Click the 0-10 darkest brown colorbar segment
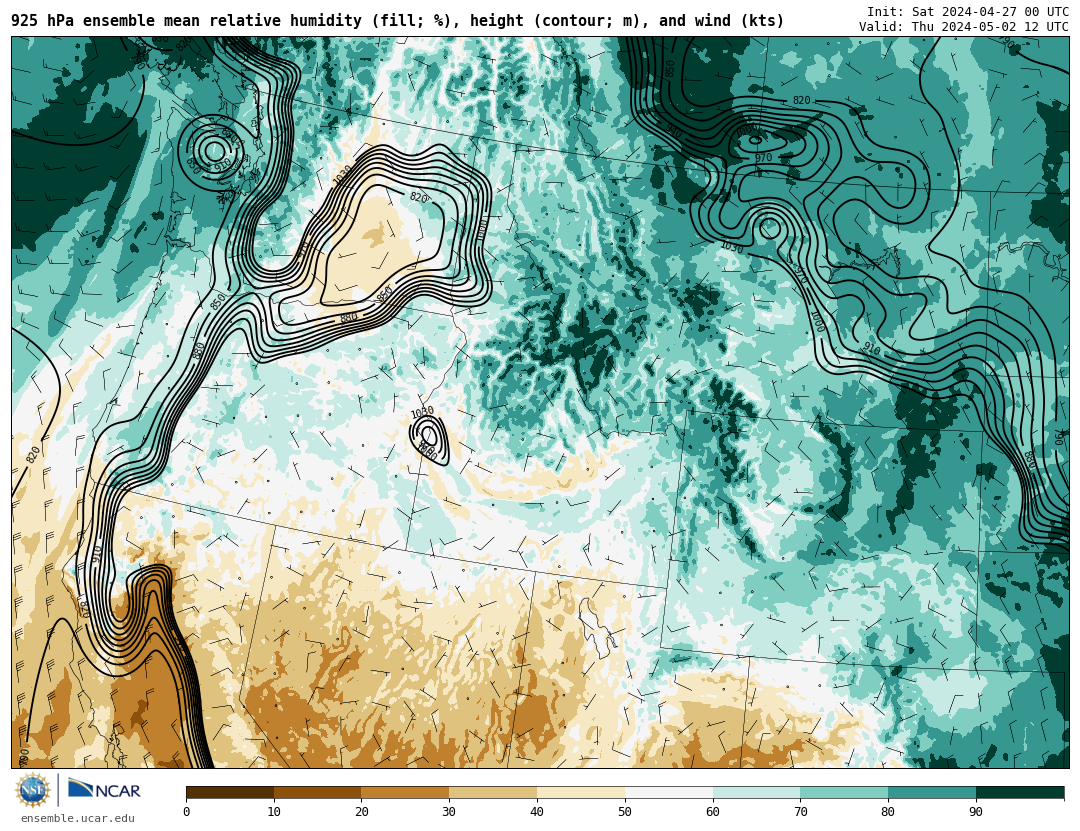The width and height of the screenshot is (1080, 831). tap(230, 793)
